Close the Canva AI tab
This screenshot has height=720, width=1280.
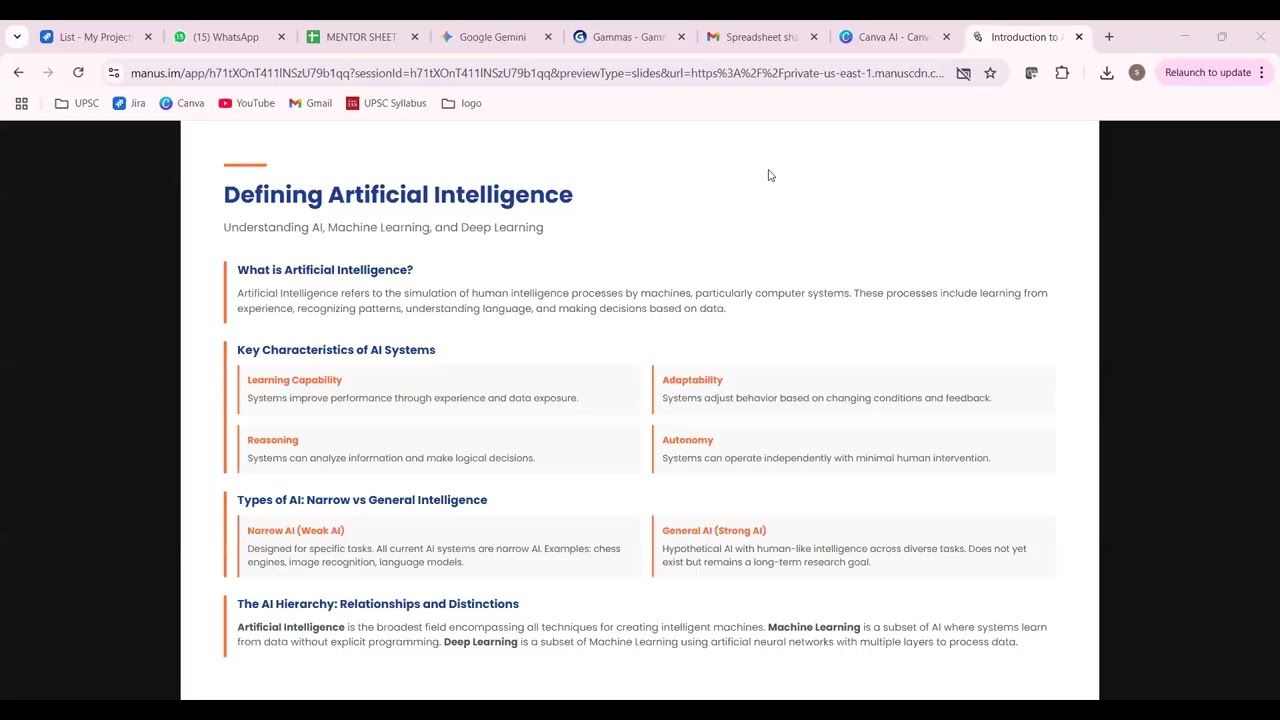pyautogui.click(x=946, y=37)
